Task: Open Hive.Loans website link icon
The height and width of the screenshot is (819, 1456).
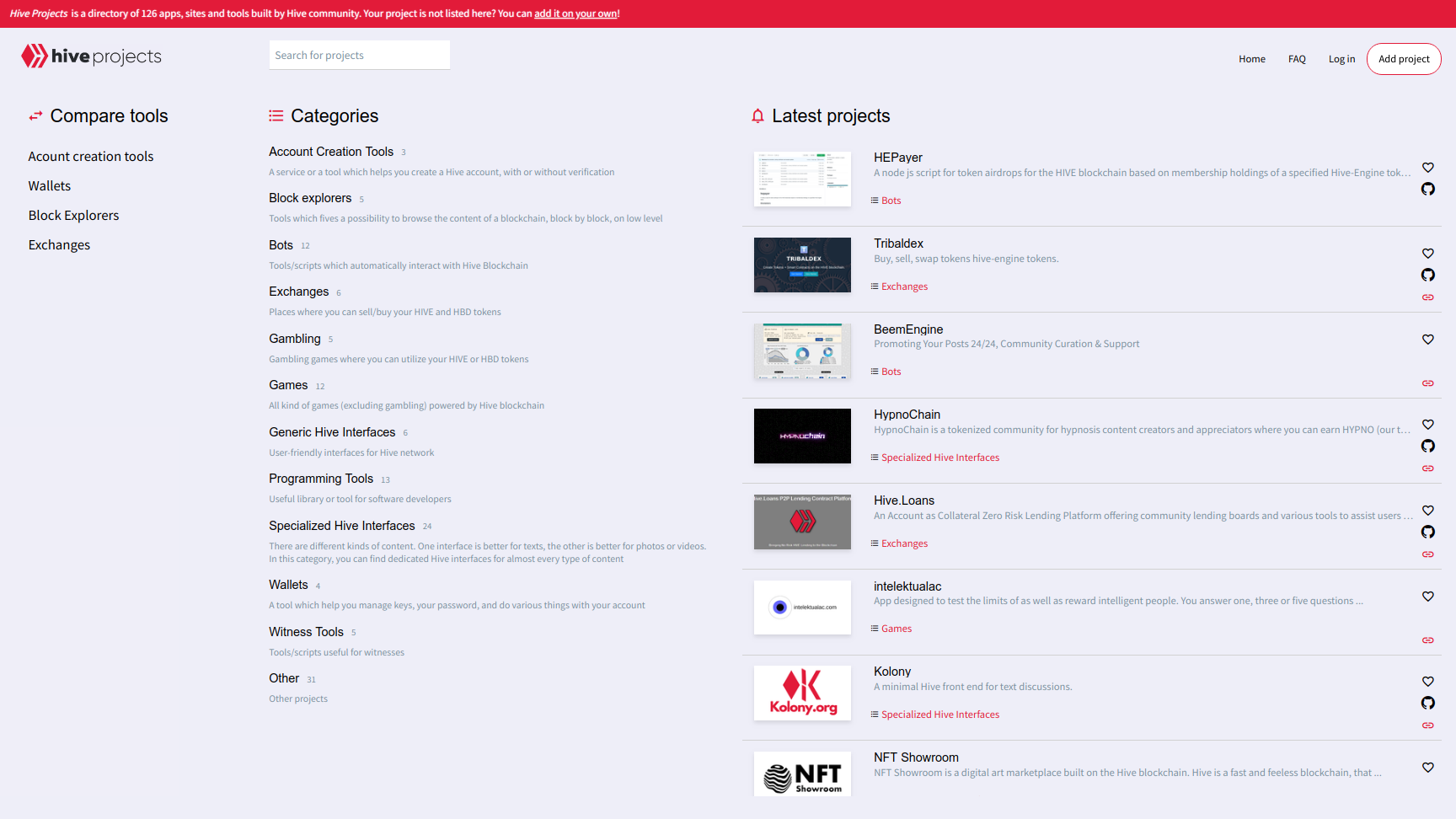Action: click(1428, 554)
